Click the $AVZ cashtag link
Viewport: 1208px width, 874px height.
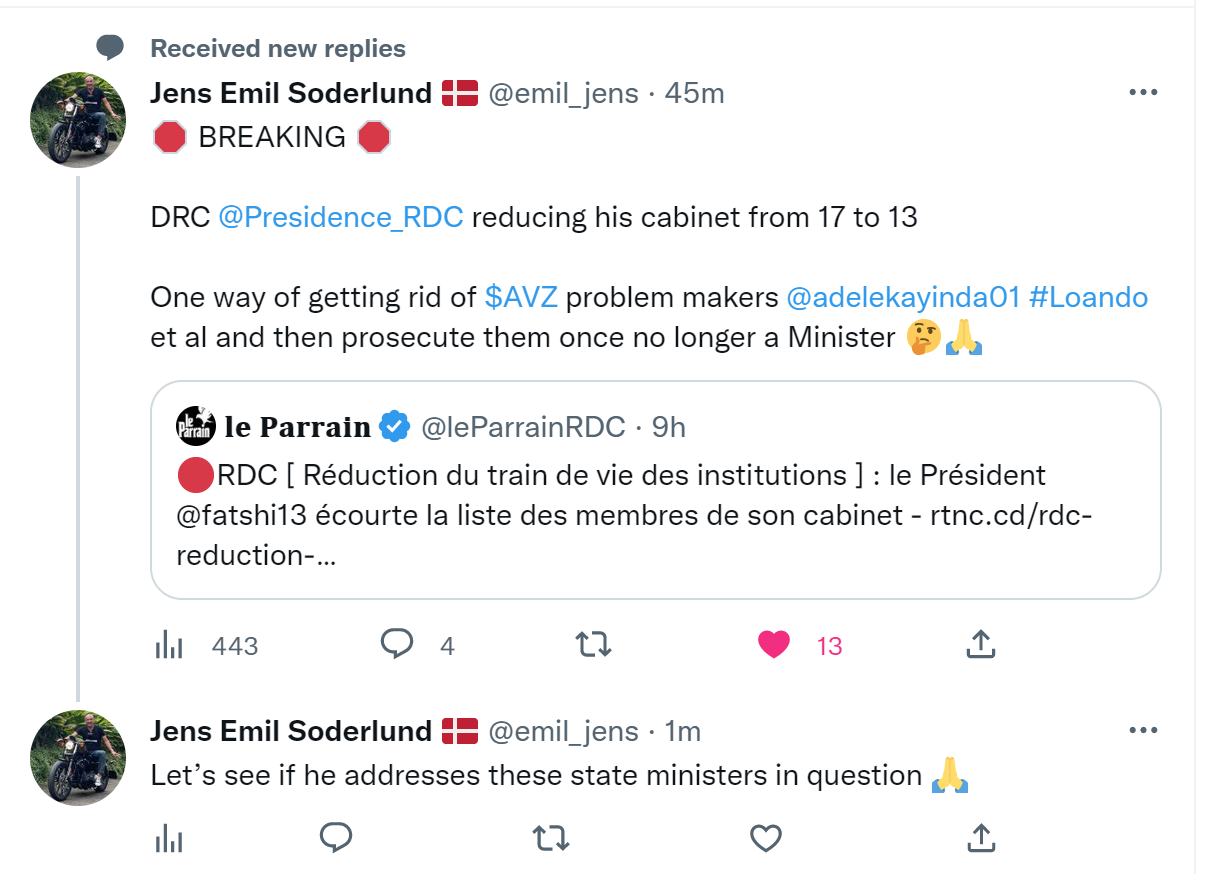[521, 297]
